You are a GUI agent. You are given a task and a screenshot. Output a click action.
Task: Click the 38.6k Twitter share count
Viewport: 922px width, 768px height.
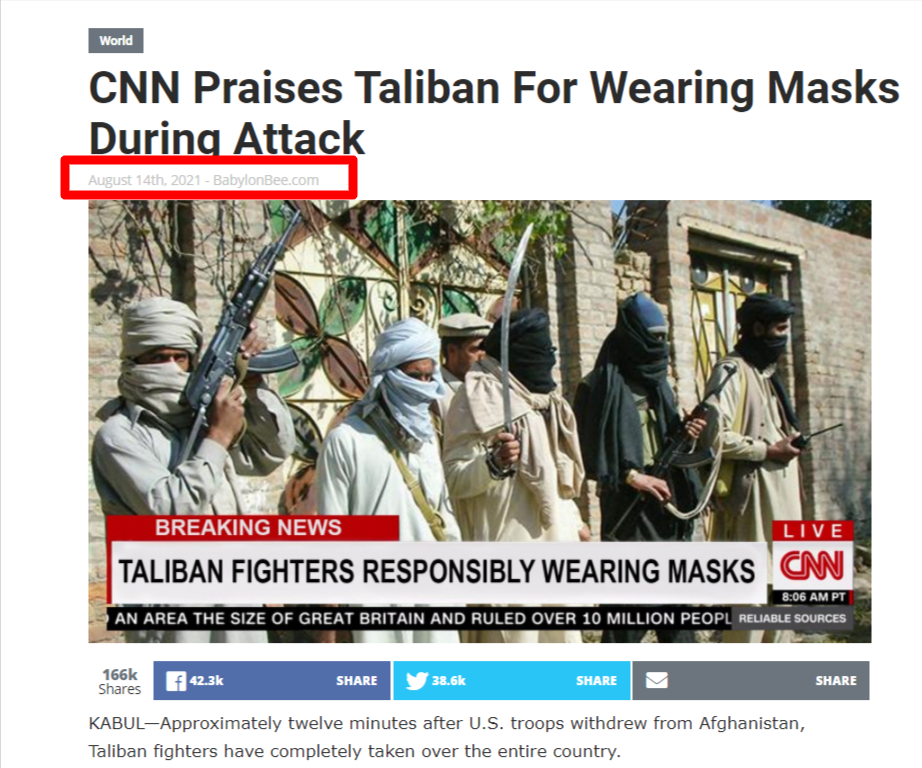pos(449,680)
